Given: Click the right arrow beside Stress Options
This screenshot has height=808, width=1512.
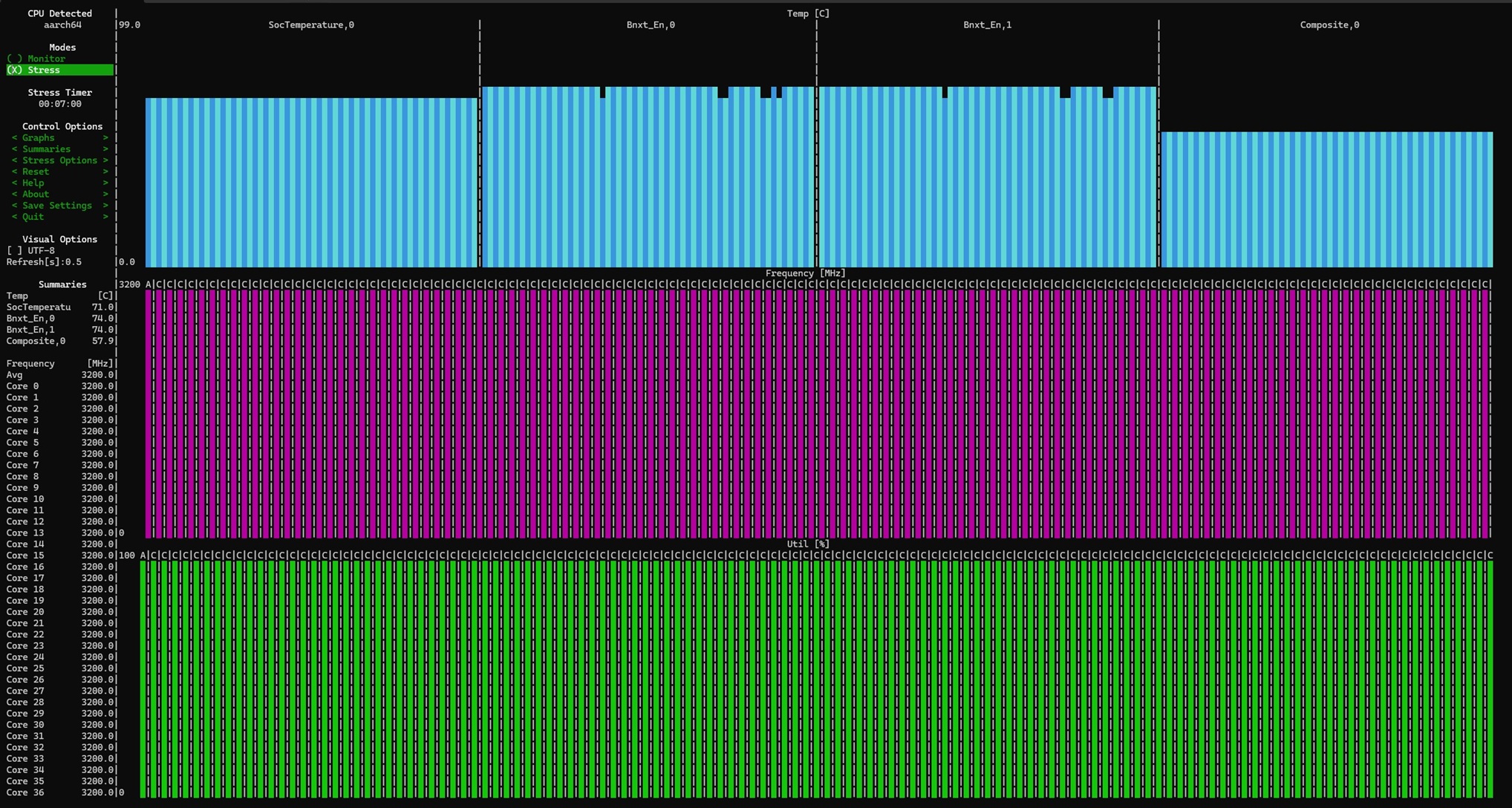Looking at the screenshot, I should coord(105,160).
